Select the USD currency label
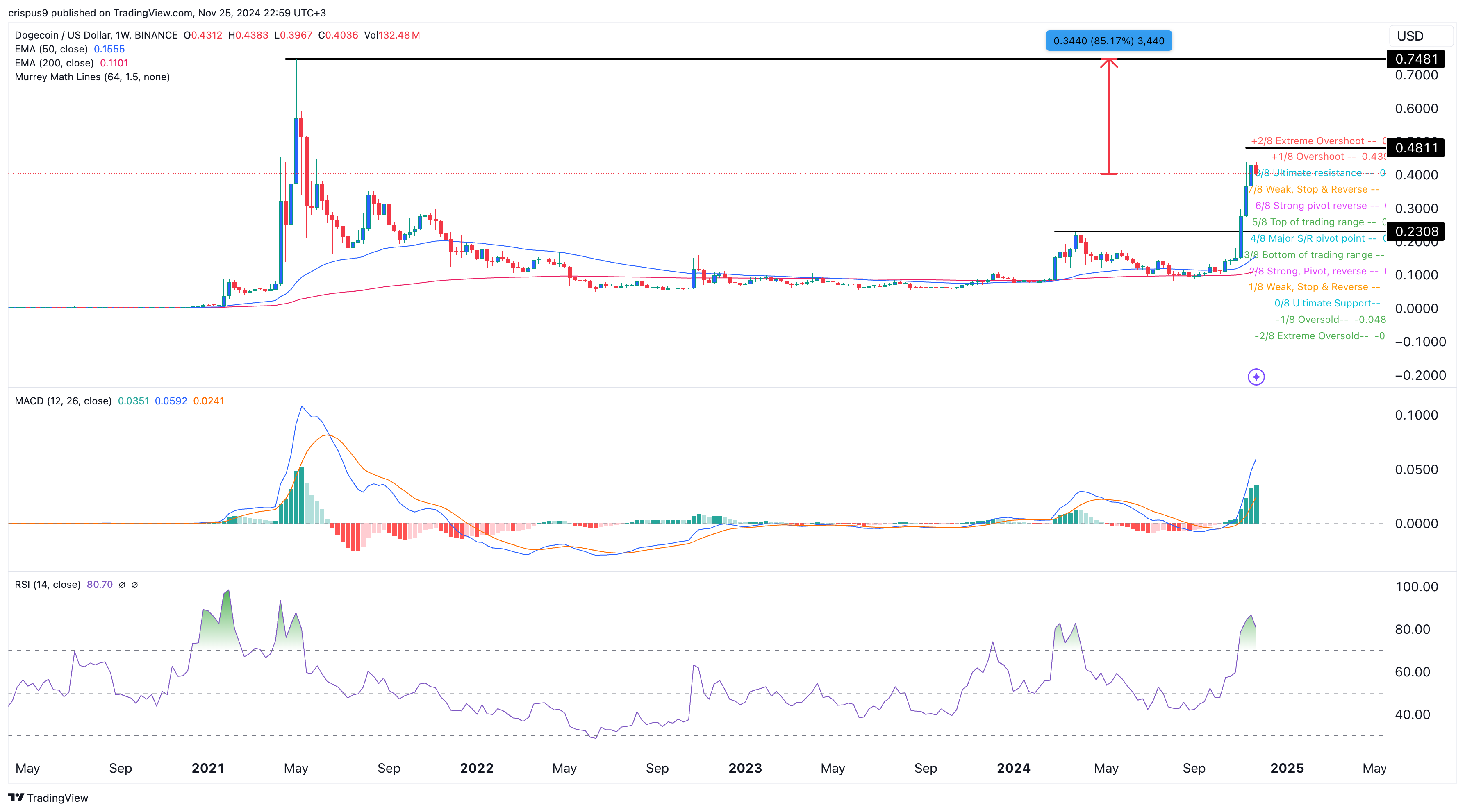The height and width of the screenshot is (812, 1465). 1410,36
